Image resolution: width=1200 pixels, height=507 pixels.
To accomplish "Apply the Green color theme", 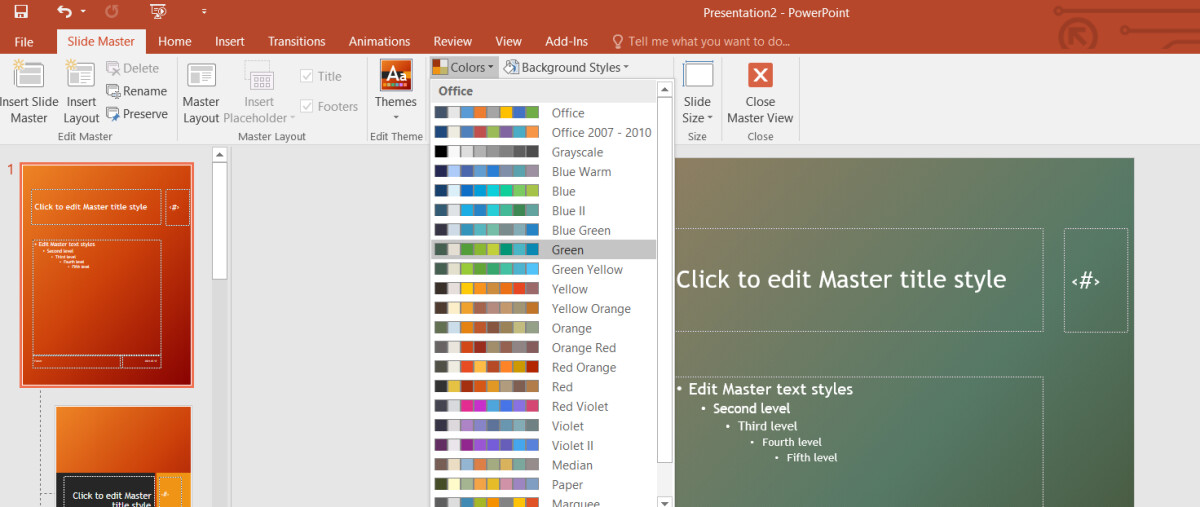I will click(544, 250).
